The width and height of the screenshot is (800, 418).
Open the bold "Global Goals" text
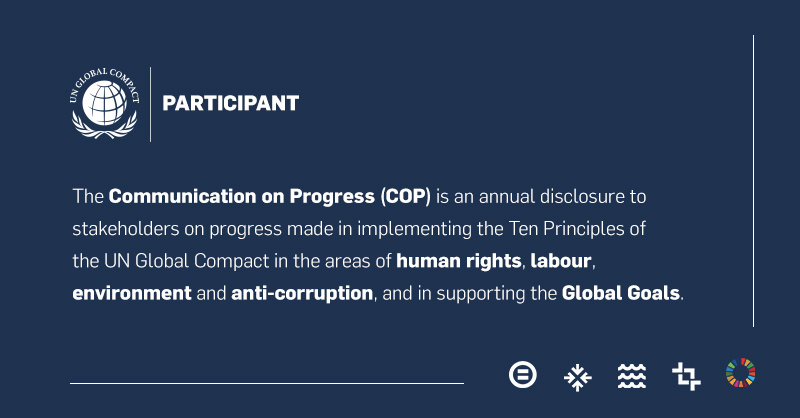(x=620, y=294)
